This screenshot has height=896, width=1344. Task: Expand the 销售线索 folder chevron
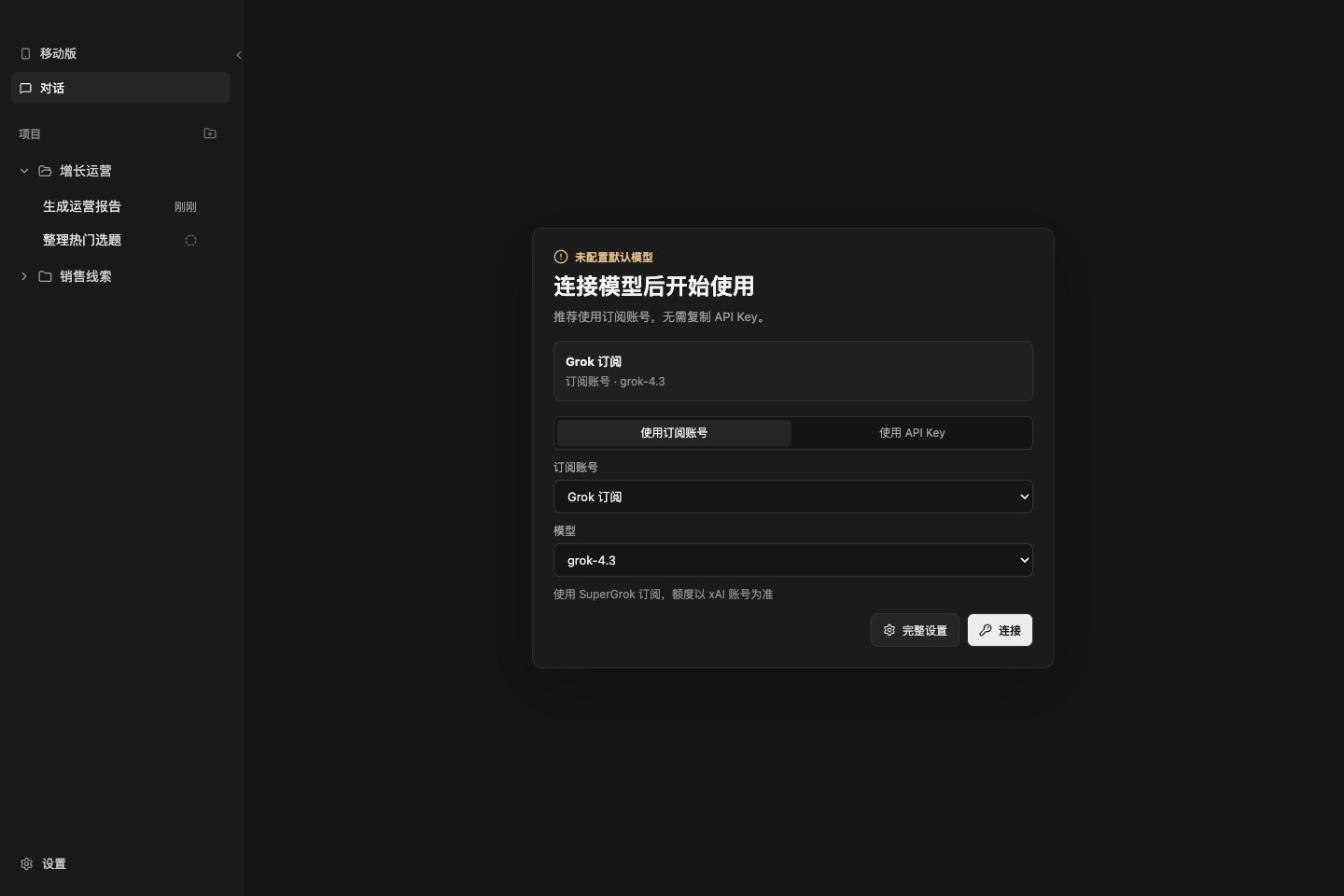click(24, 276)
